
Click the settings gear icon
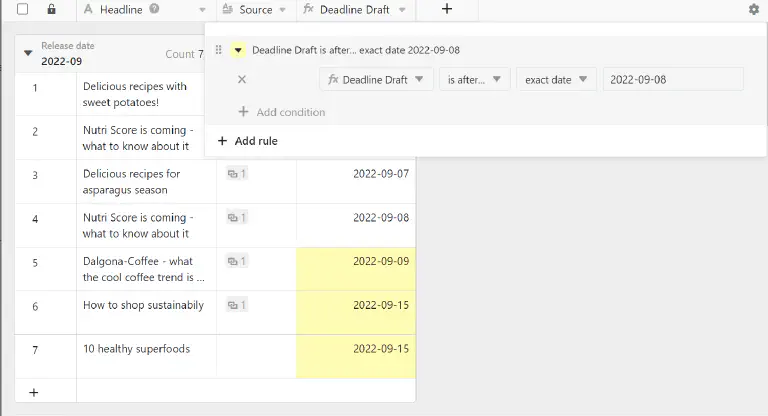click(753, 9)
